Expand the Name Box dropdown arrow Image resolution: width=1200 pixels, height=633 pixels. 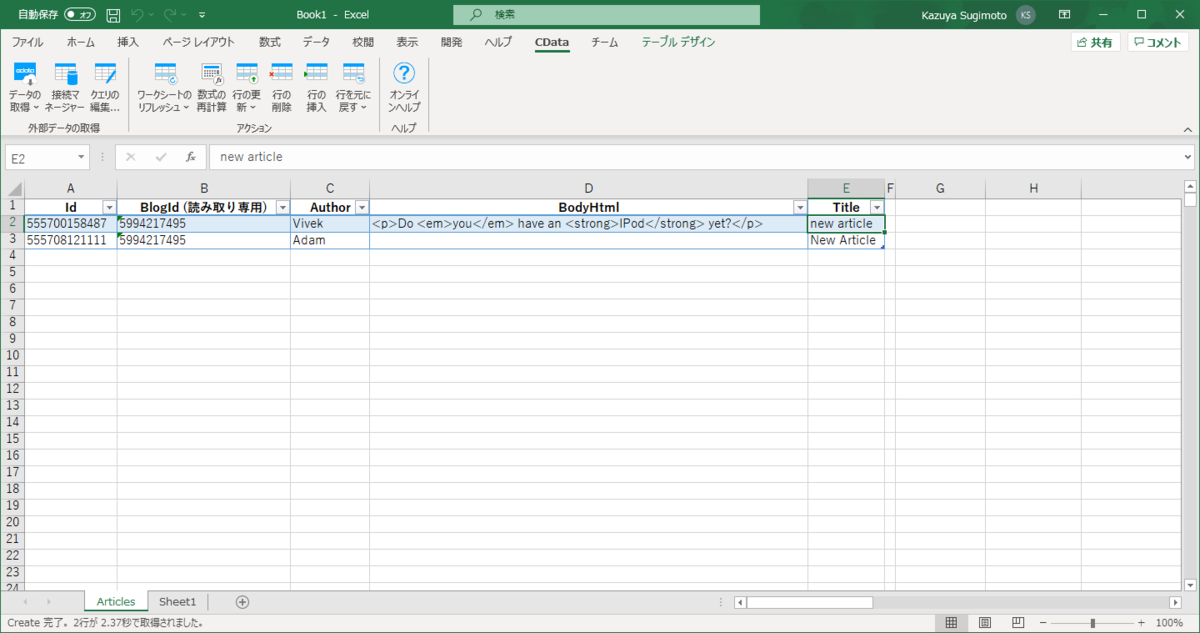81,157
